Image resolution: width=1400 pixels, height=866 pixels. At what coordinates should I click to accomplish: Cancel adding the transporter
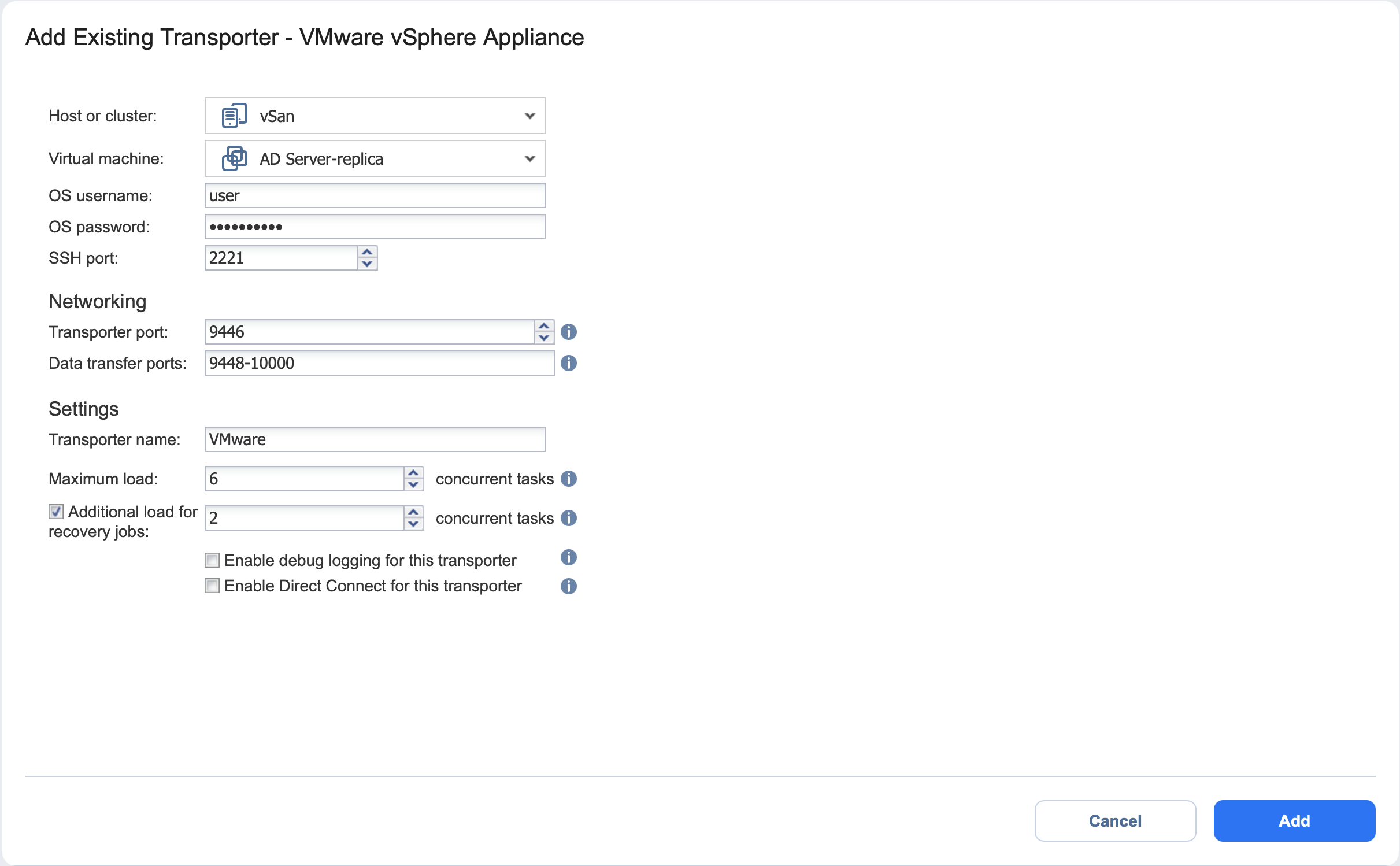[1115, 820]
